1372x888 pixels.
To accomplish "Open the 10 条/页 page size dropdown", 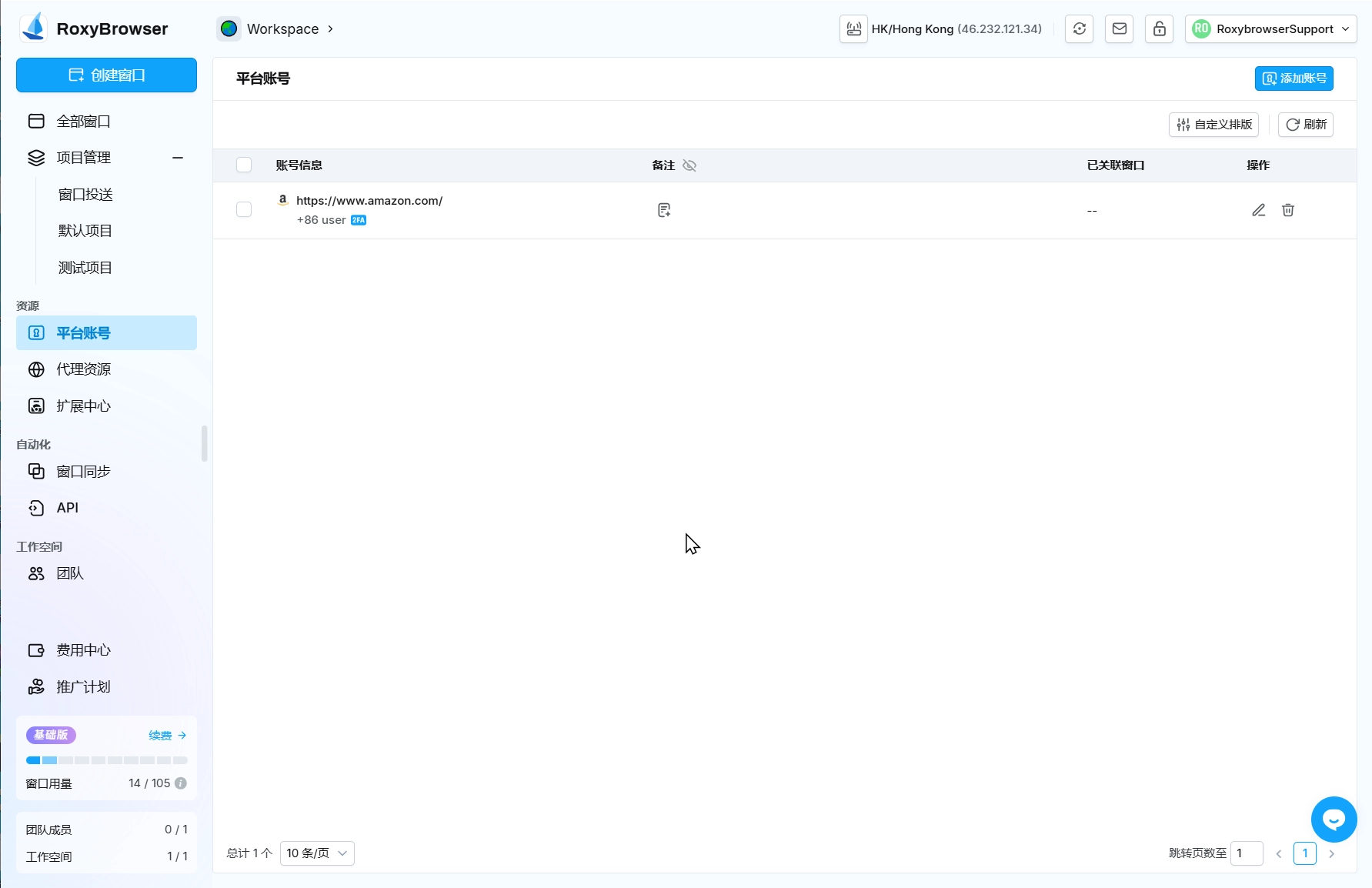I will coord(317,853).
